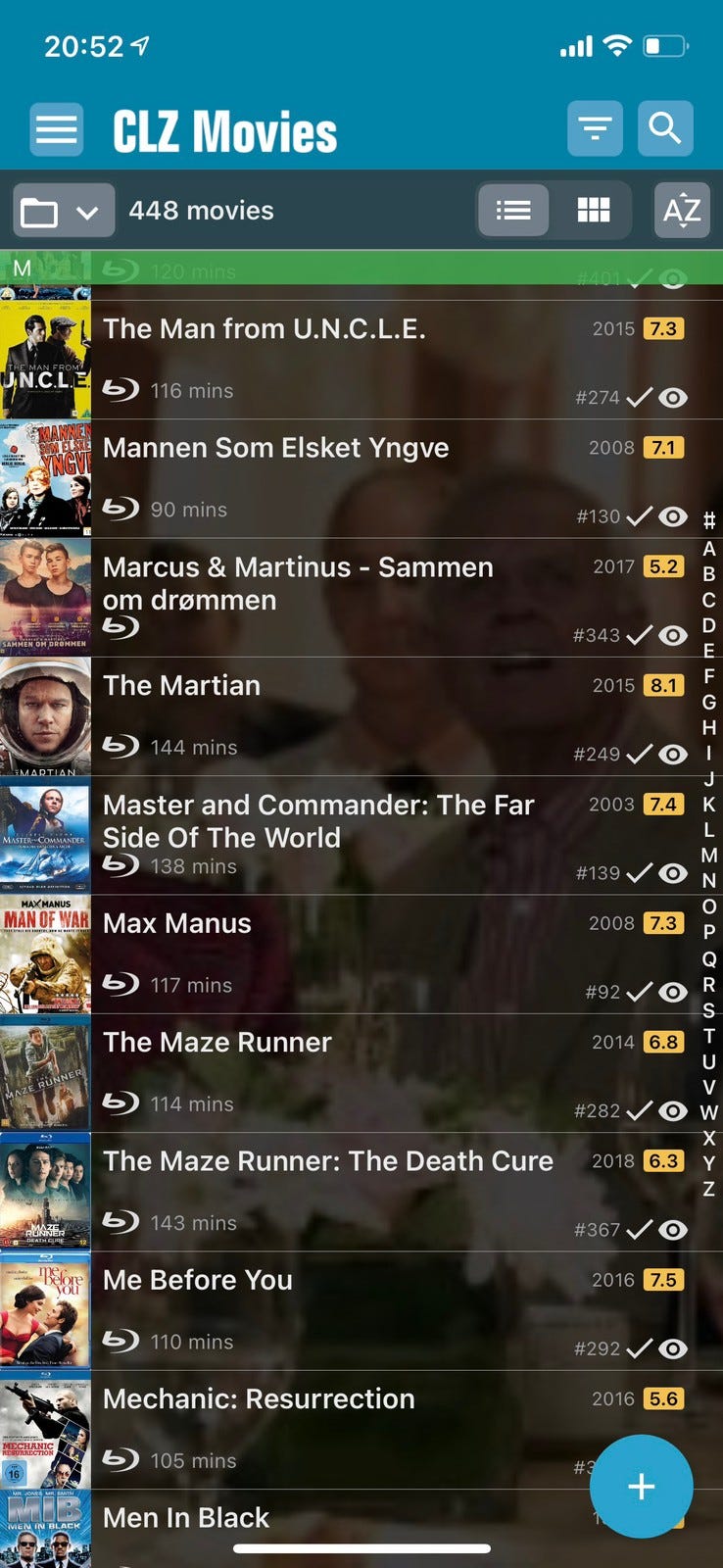Image resolution: width=723 pixels, height=1568 pixels.
Task: Open the hamburger menu
Action: tap(57, 129)
